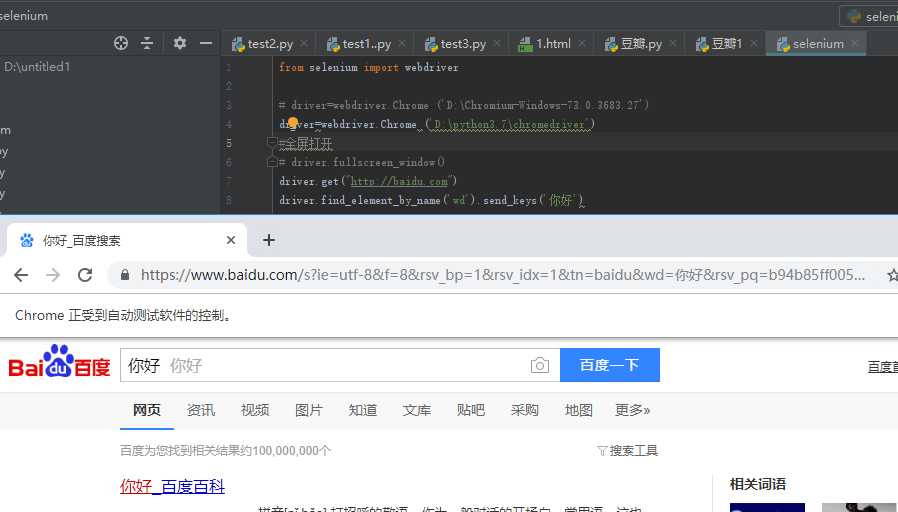Click the 相关词语 heading
The height and width of the screenshot is (512, 898).
(758, 484)
